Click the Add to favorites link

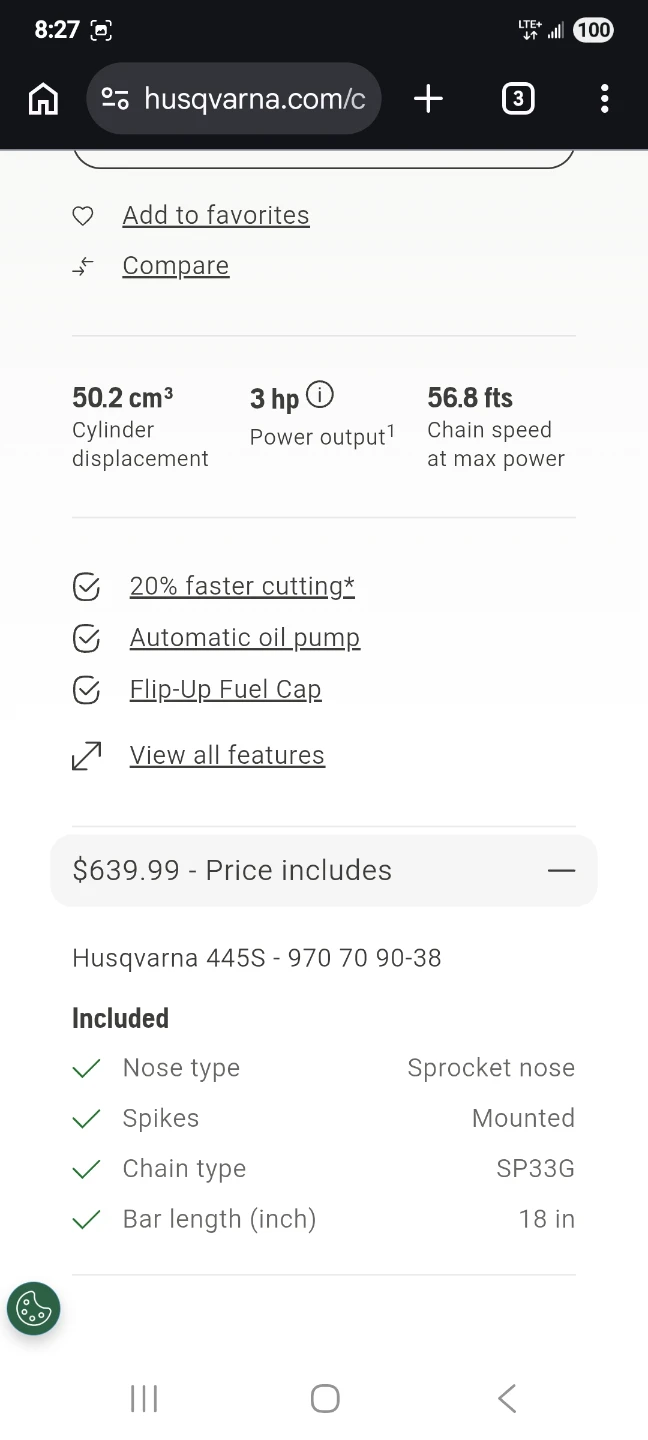click(x=216, y=215)
